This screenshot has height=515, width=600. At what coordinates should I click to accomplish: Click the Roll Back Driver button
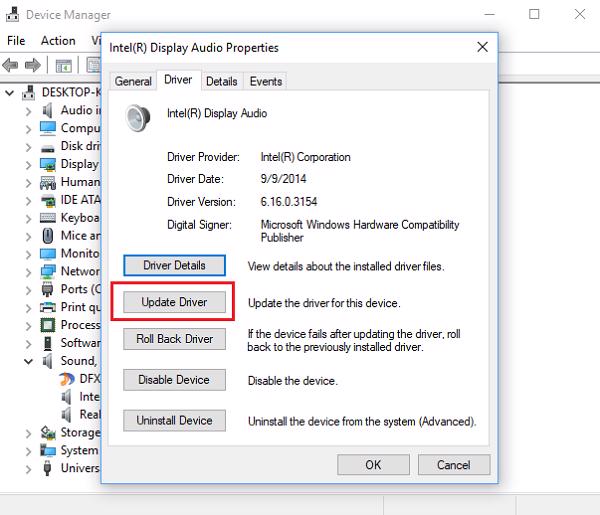(174, 339)
